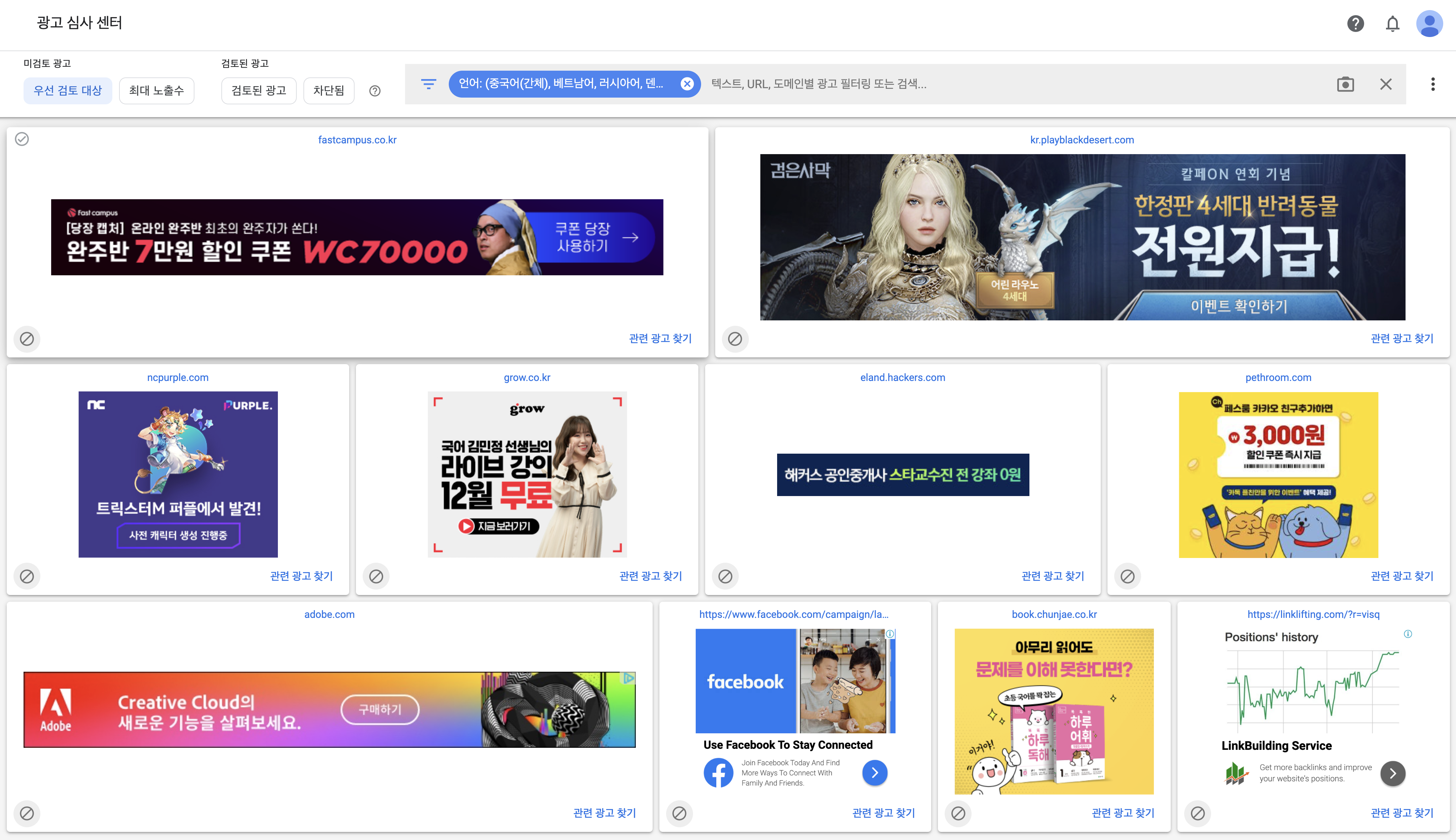
Task: Expand the language filter chip
Action: 560,84
